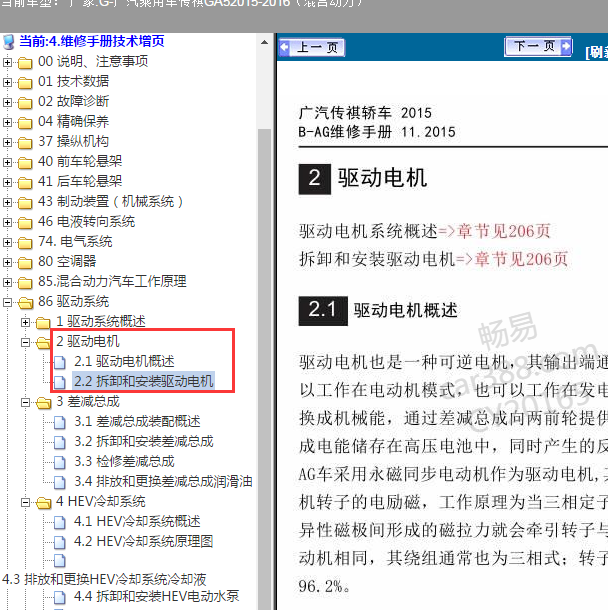
Task: Collapse the '3 差减总成' subfolder
Action: pyautogui.click(x=25, y=402)
